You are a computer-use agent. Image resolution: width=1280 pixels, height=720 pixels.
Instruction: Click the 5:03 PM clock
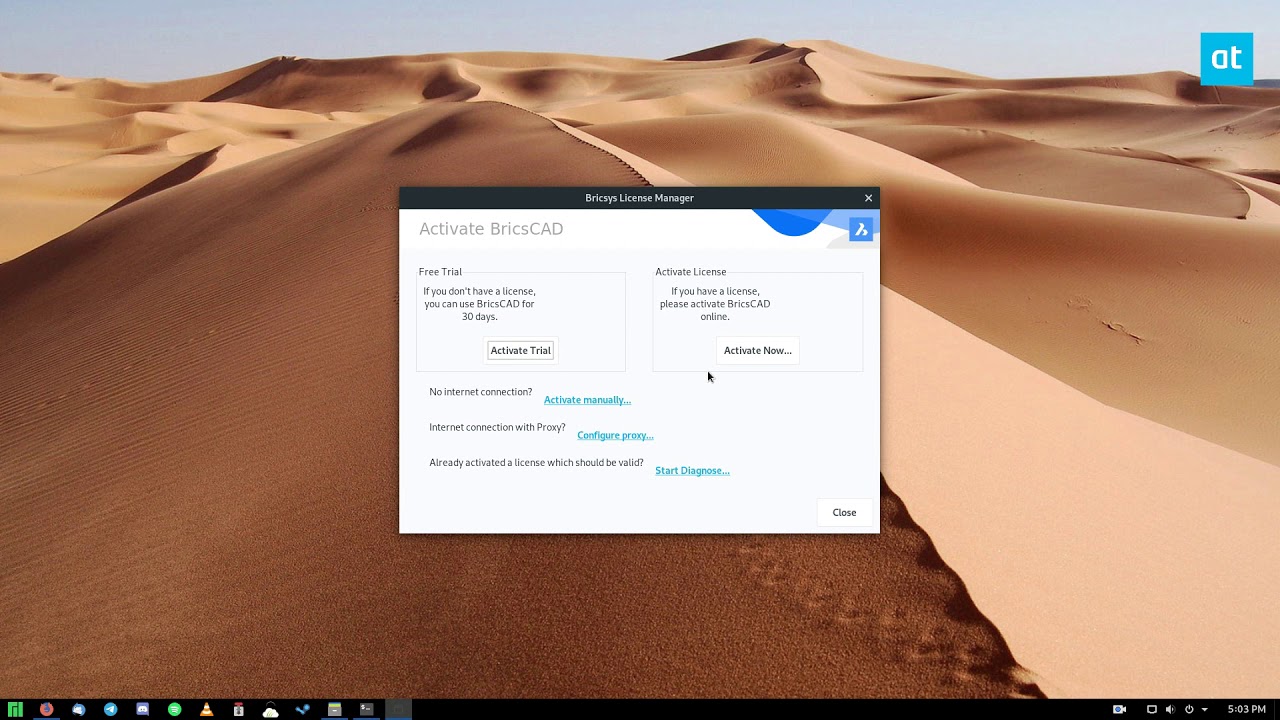tap(1246, 709)
